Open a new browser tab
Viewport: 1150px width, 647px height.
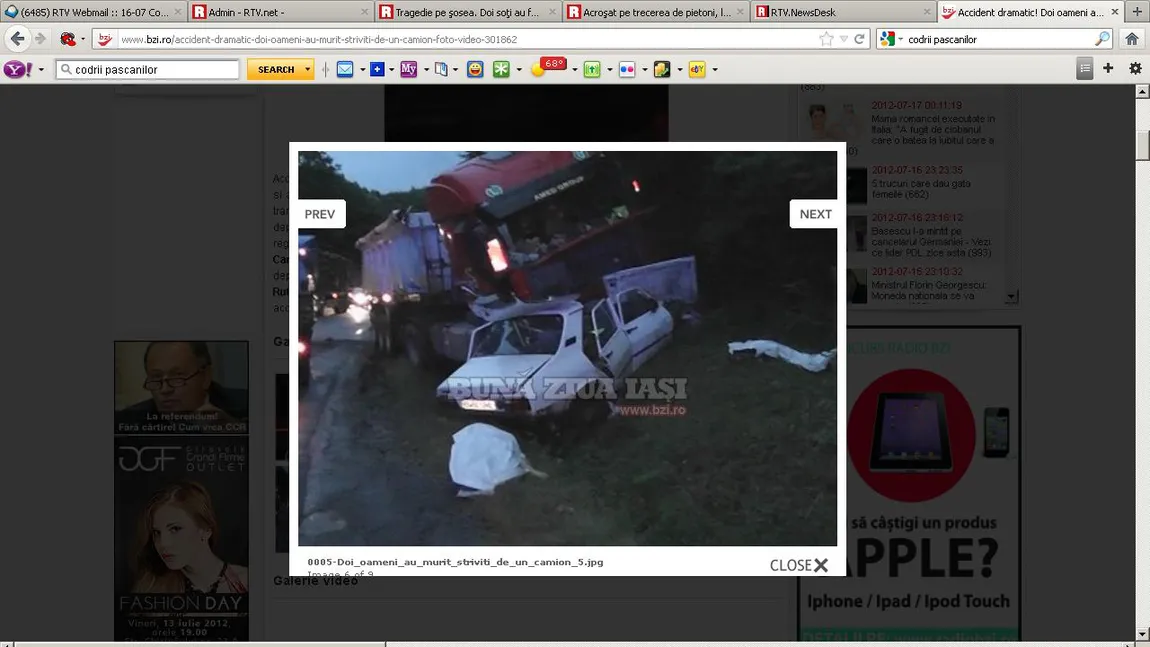point(1138,12)
